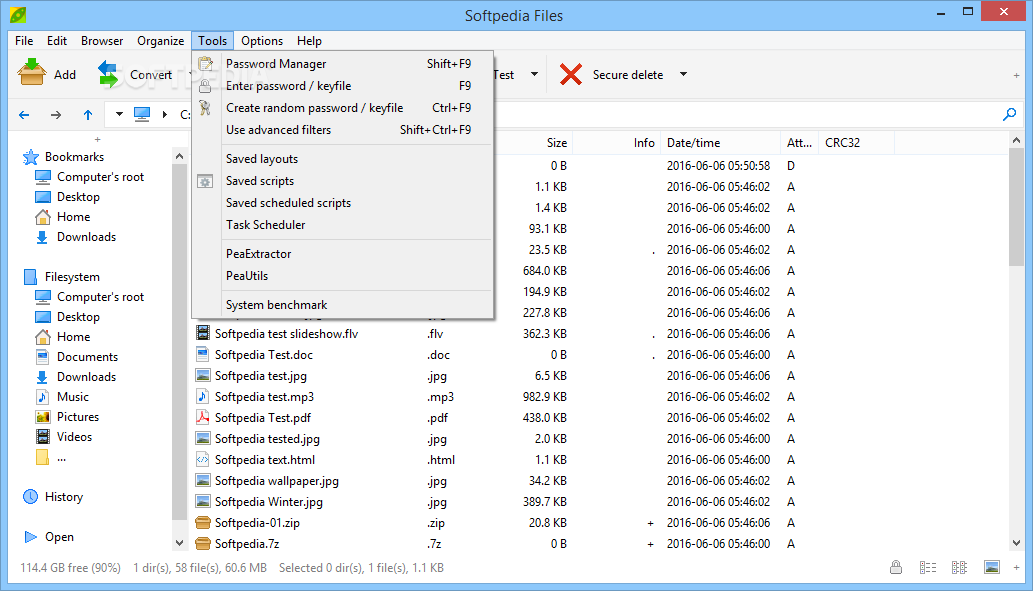This screenshot has width=1033, height=591.
Task: Open the Secure delete dropdown arrow
Action: pyautogui.click(x=683, y=74)
